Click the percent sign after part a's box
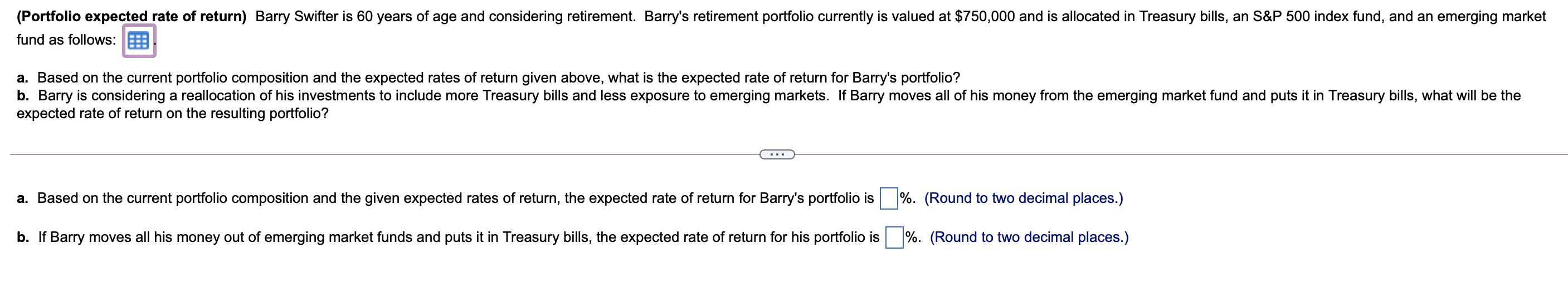This screenshot has width=1568, height=291. click(907, 198)
